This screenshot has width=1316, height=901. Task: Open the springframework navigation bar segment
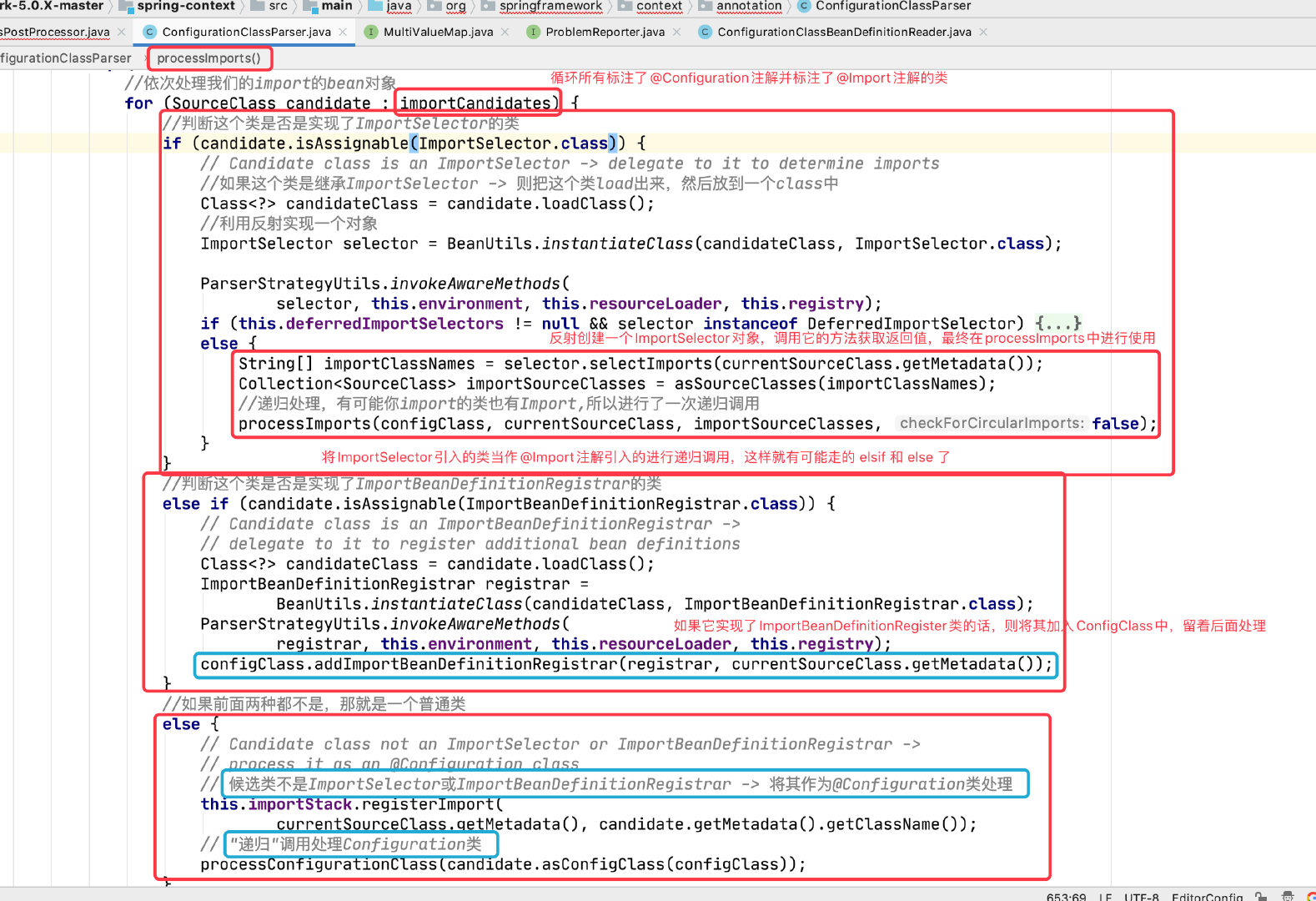pos(550,6)
